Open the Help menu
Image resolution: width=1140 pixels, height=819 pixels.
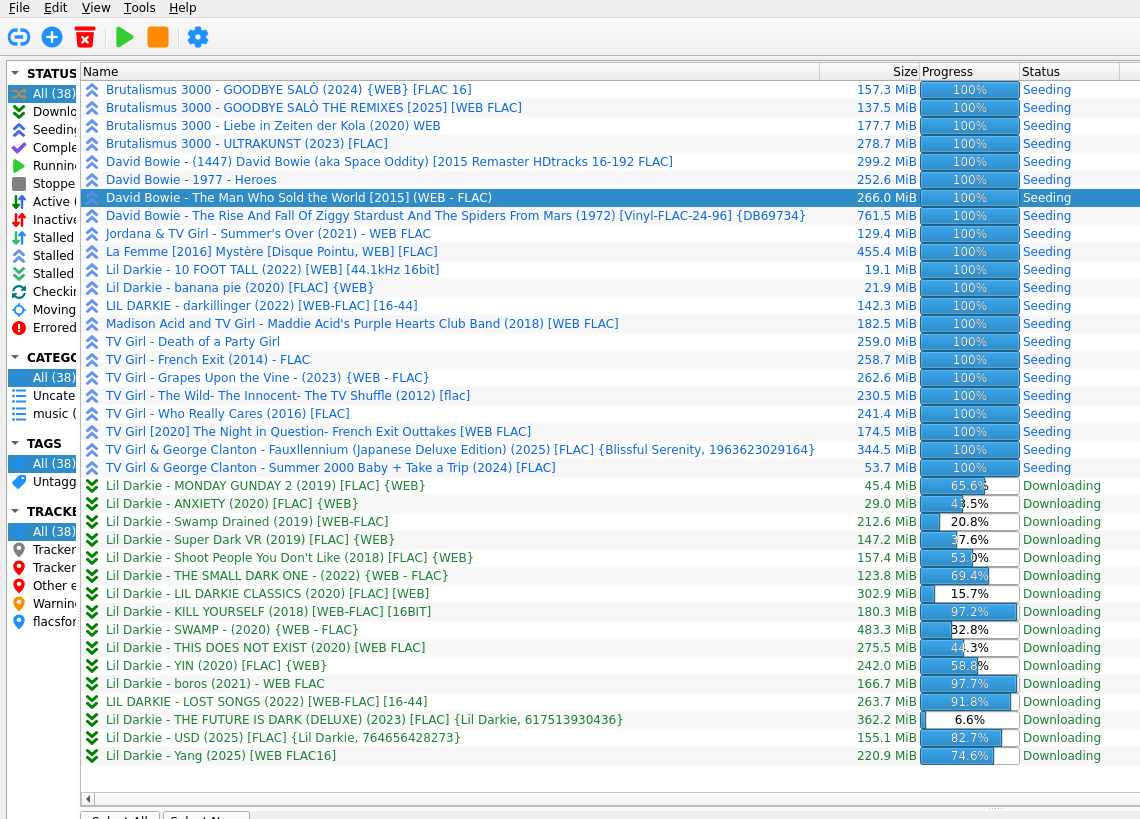coord(182,8)
